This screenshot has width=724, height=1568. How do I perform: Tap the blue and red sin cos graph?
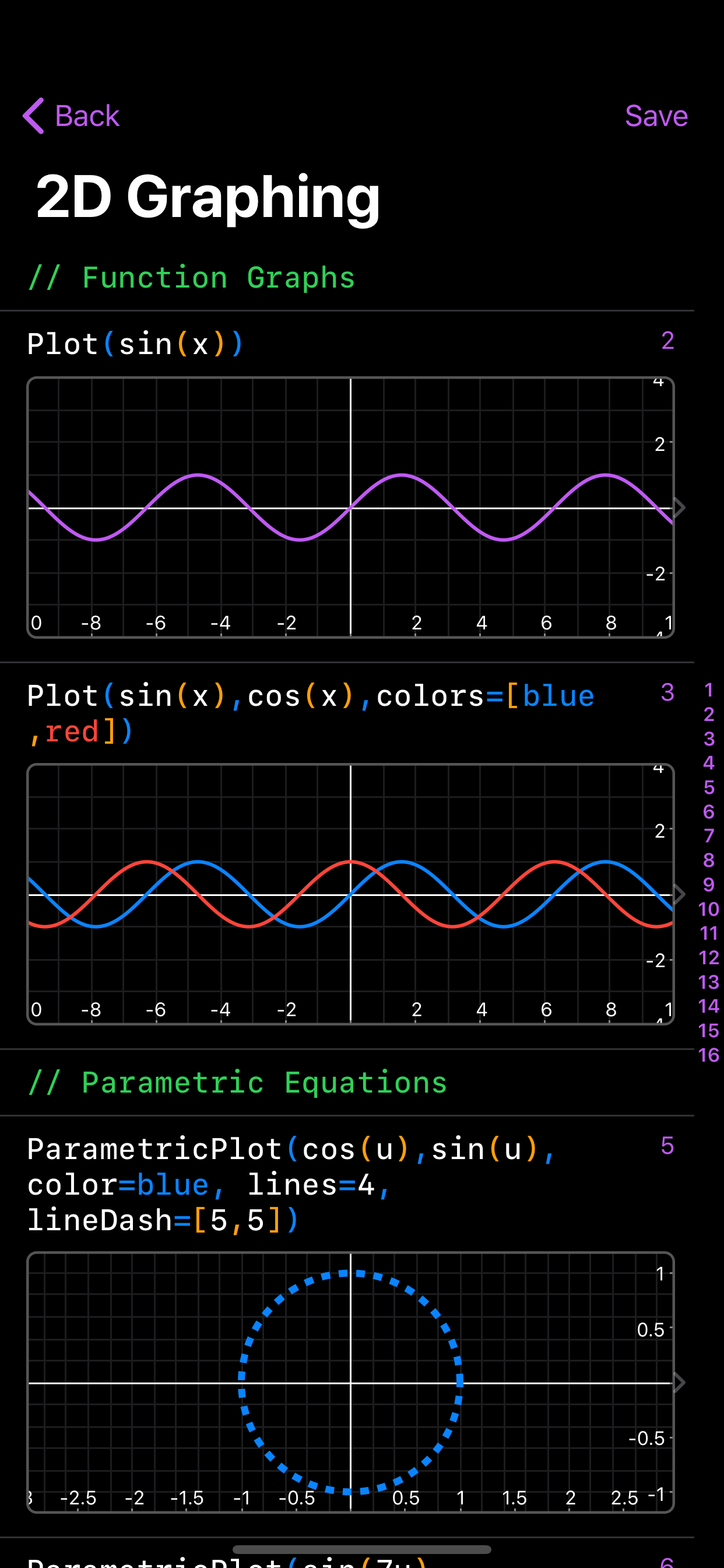(x=350, y=894)
